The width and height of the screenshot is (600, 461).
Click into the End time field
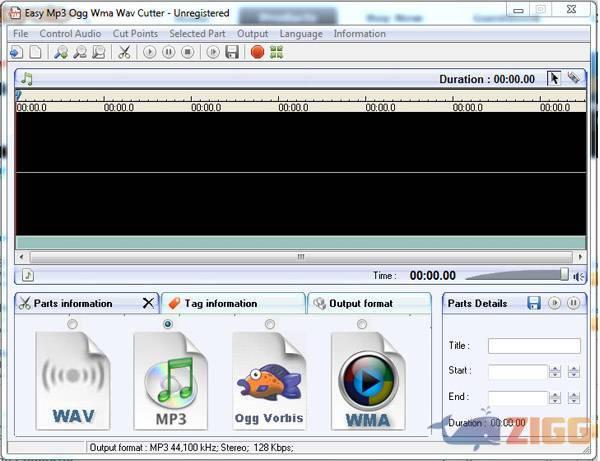[x=517, y=398]
